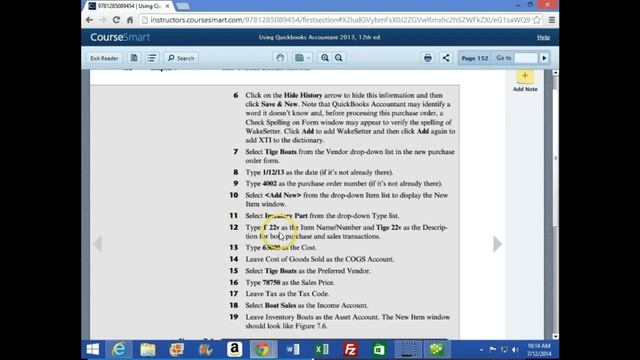Screen dimensions: 640x360
Task: Zoom in using the plus magnifier
Action: pos(325,58)
